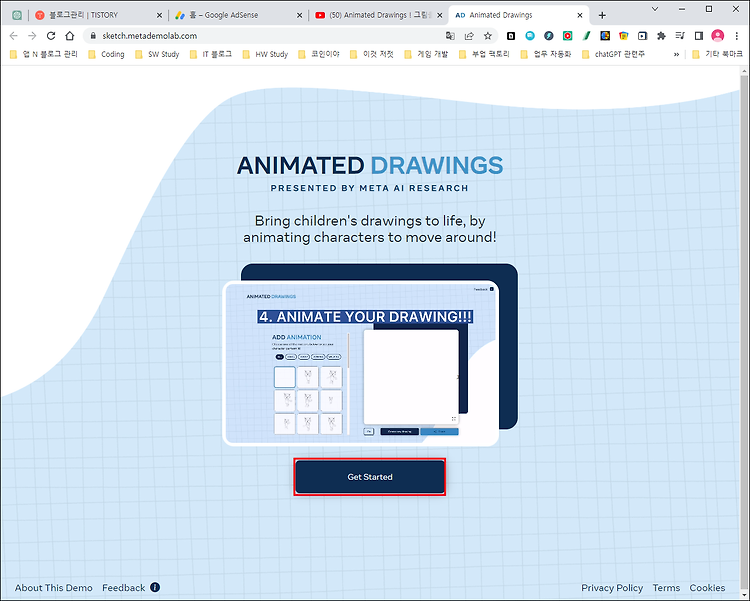Expand hidden bookmarks with double chevron
Screen dimensions: 750x601
click(676, 55)
